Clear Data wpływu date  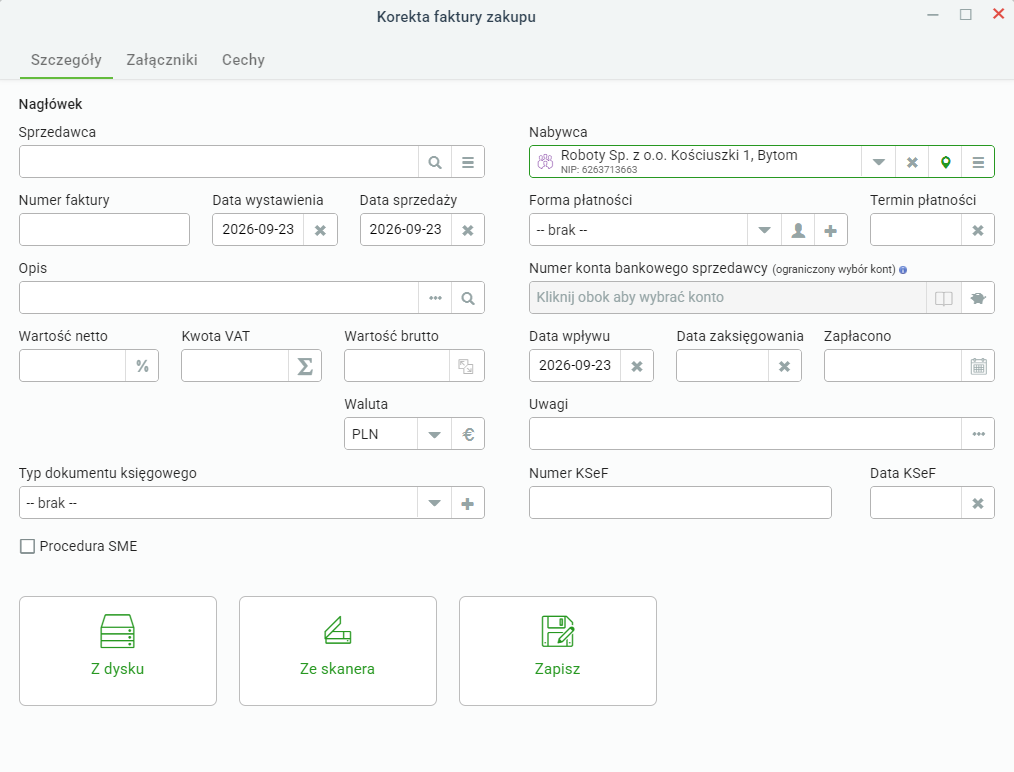[637, 366]
